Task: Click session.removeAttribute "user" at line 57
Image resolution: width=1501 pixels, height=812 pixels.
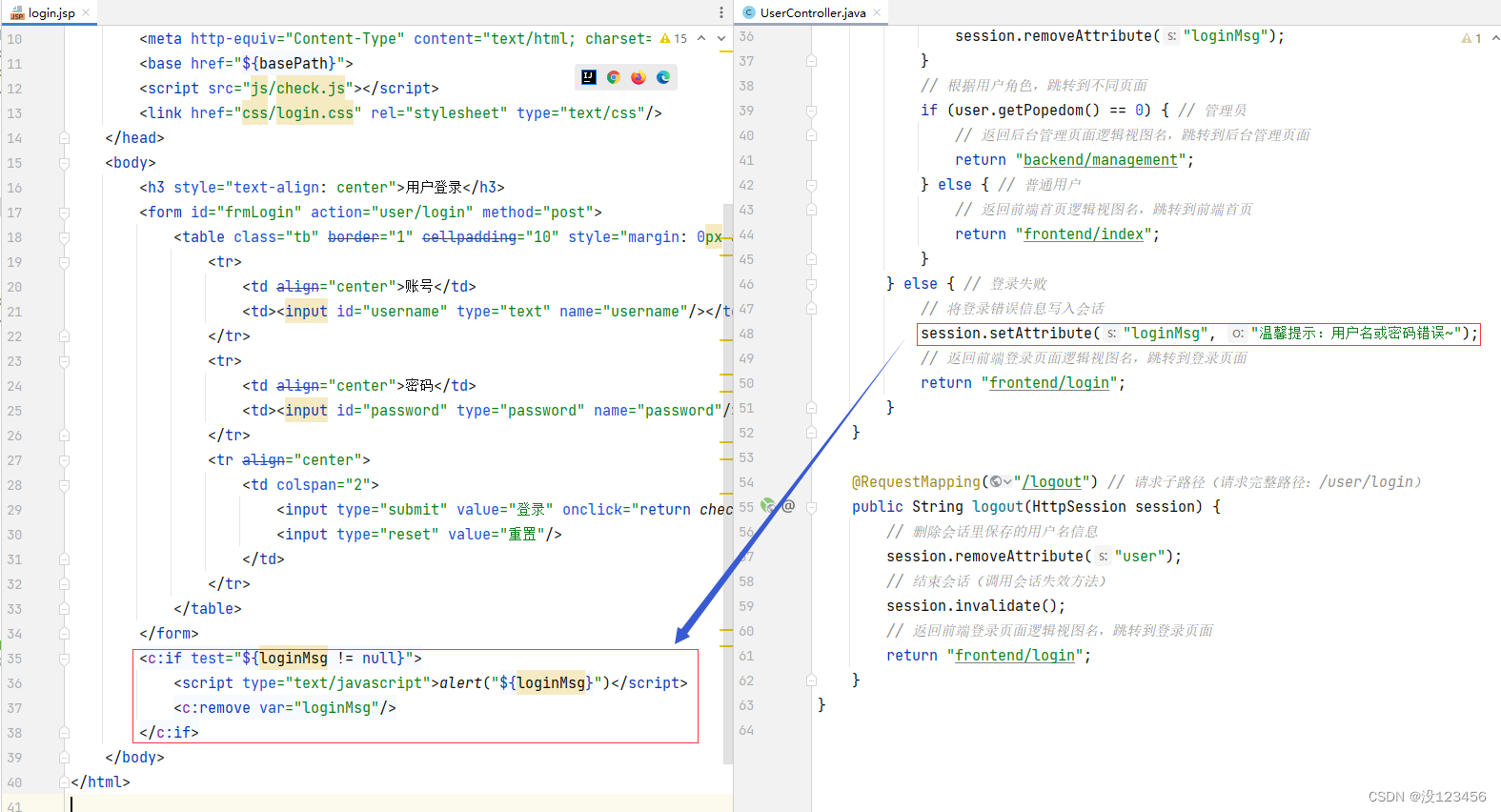Action: click(1034, 557)
